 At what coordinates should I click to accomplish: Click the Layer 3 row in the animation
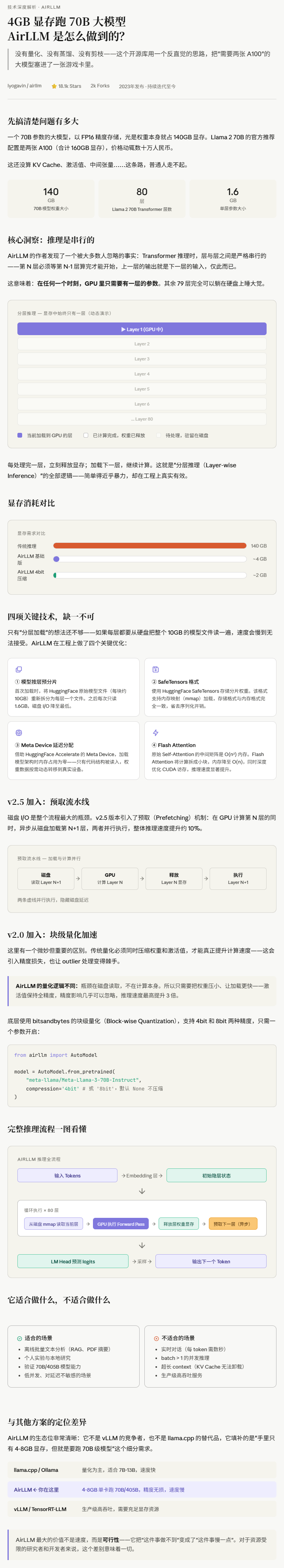(x=142, y=359)
